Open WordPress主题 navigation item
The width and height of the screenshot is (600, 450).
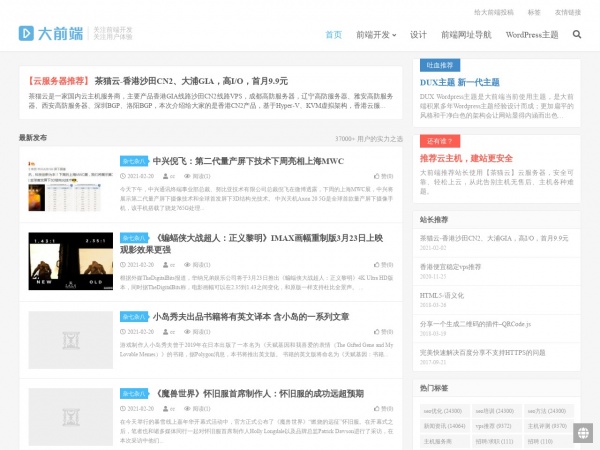[532, 35]
